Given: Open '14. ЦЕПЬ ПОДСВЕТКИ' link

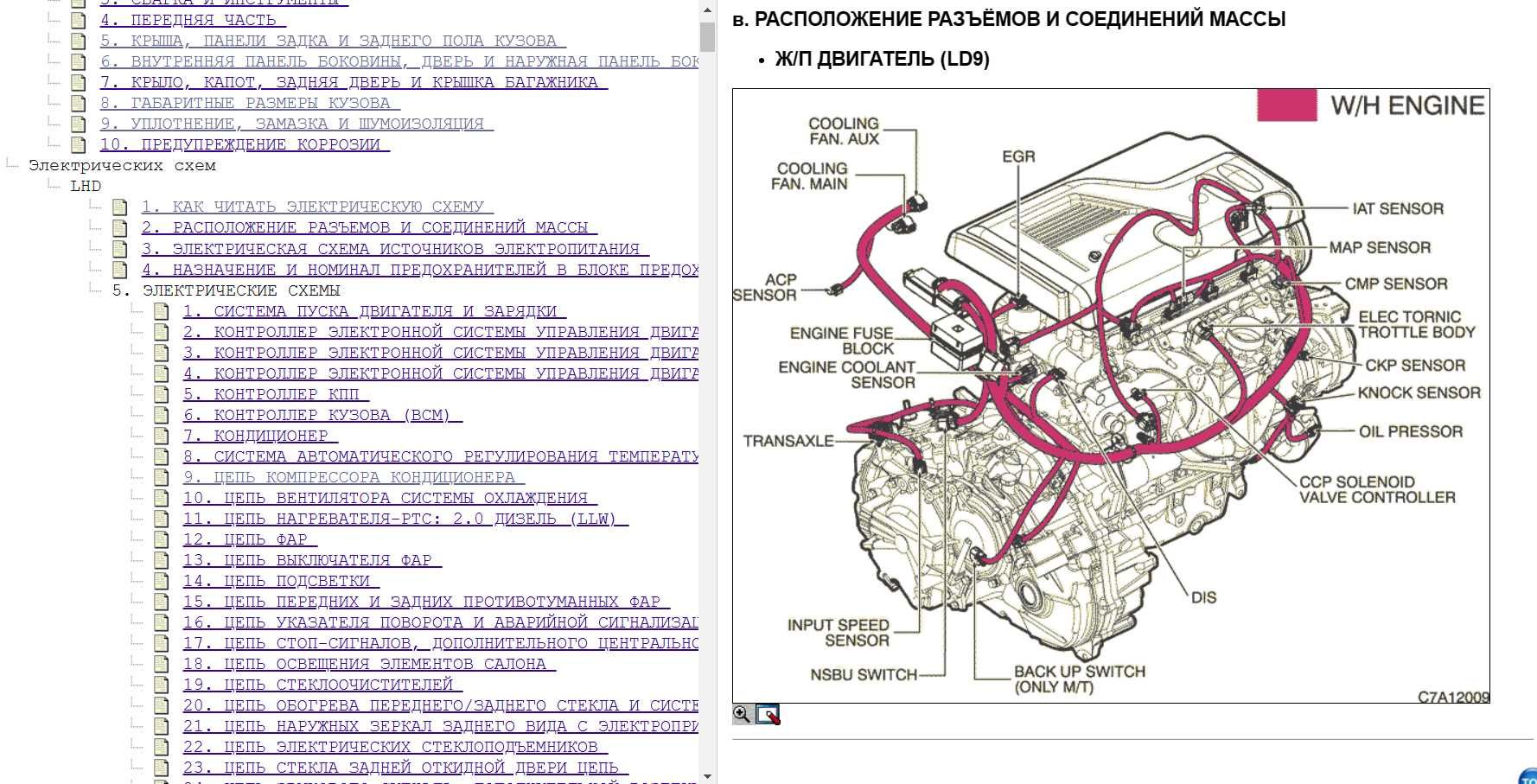Looking at the screenshot, I should [x=281, y=581].
